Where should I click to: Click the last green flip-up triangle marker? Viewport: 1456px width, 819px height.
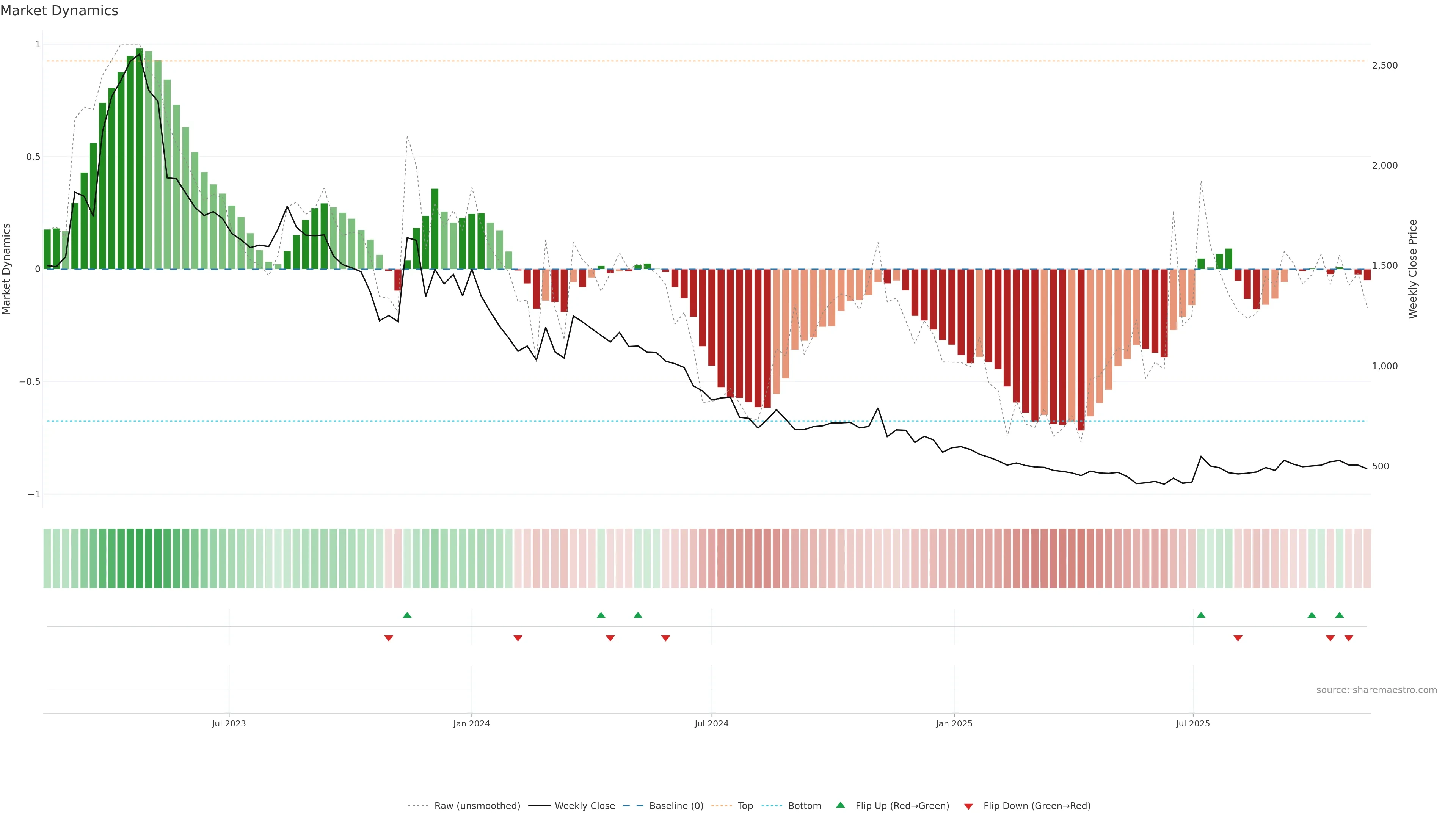pos(1339,615)
